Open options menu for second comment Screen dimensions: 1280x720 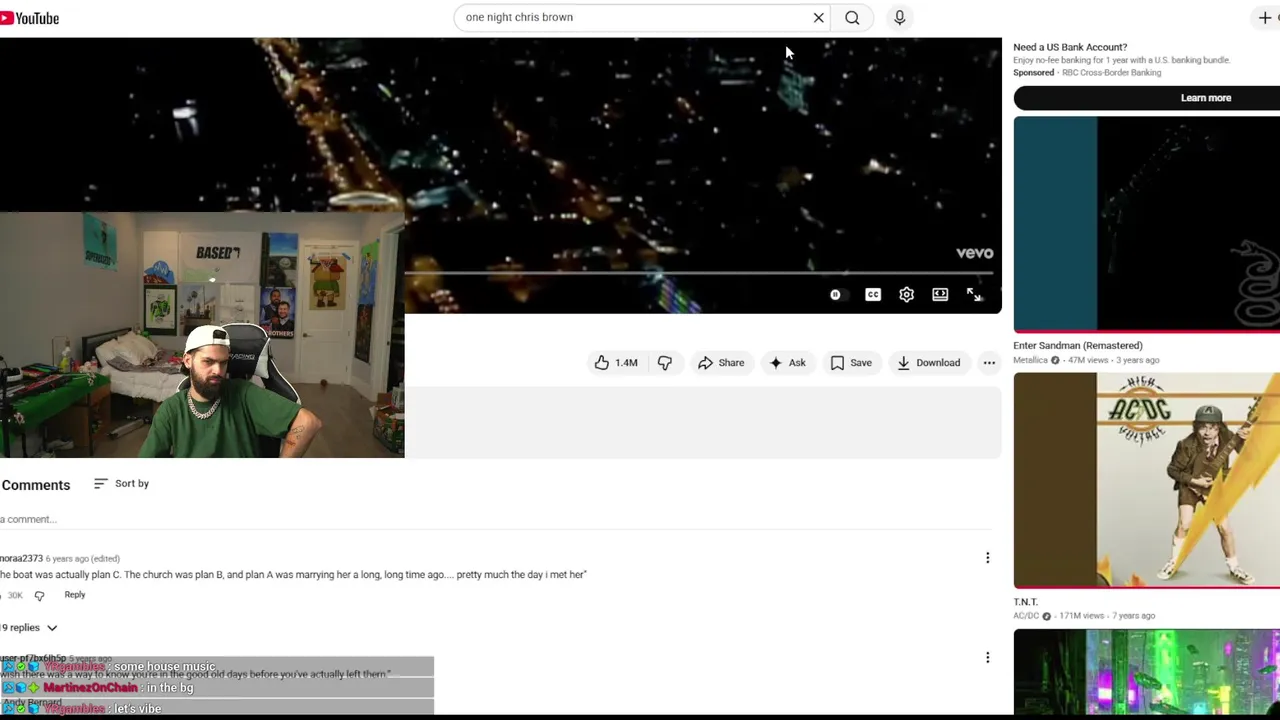point(987,658)
